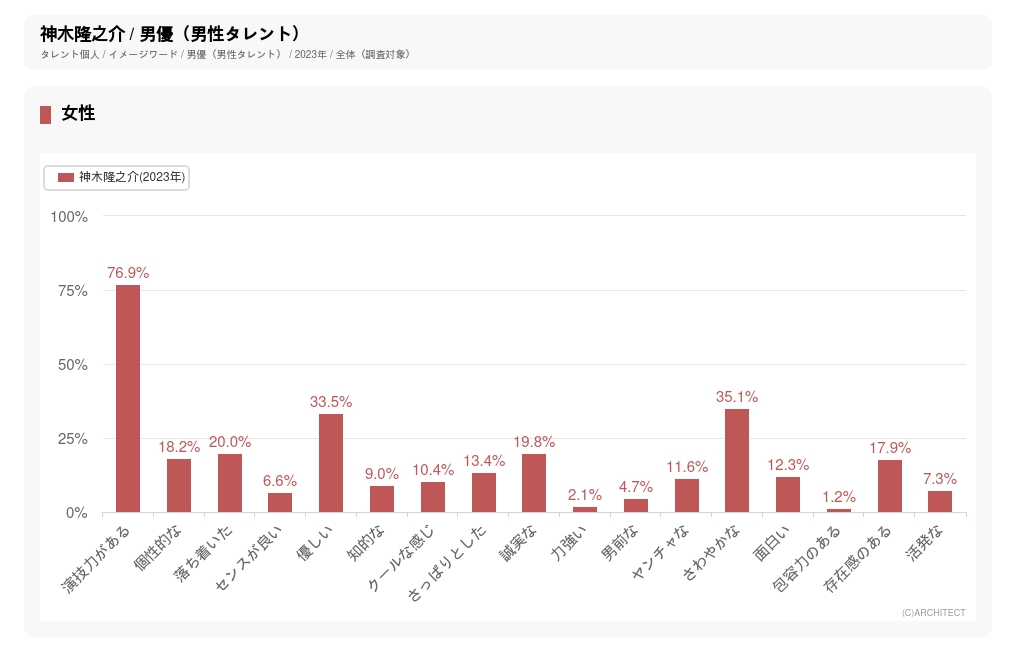This screenshot has height=653, width=1024.
Task: Click the 男前な bar at 4.7%
Action: tap(636, 506)
